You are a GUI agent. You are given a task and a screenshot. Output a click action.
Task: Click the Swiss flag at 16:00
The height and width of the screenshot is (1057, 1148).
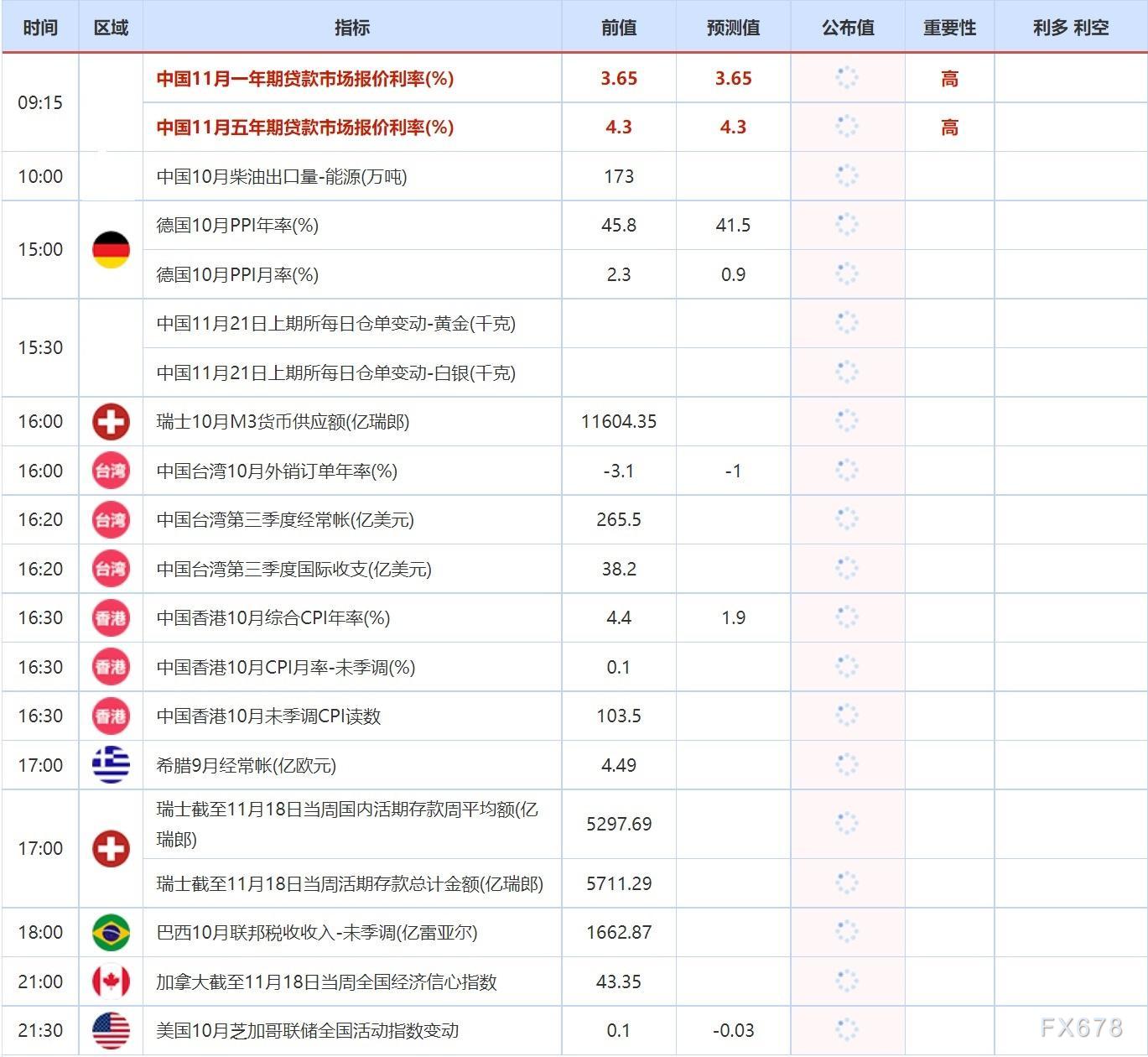click(x=111, y=422)
